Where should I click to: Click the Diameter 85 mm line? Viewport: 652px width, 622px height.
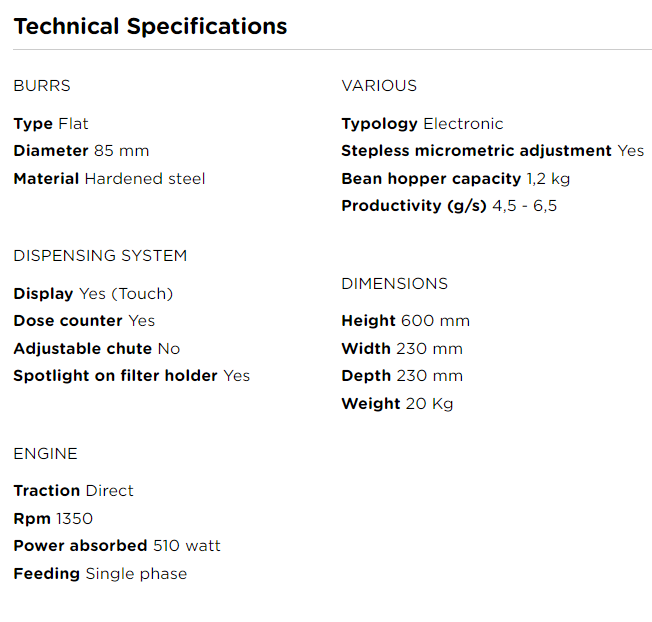coord(81,151)
